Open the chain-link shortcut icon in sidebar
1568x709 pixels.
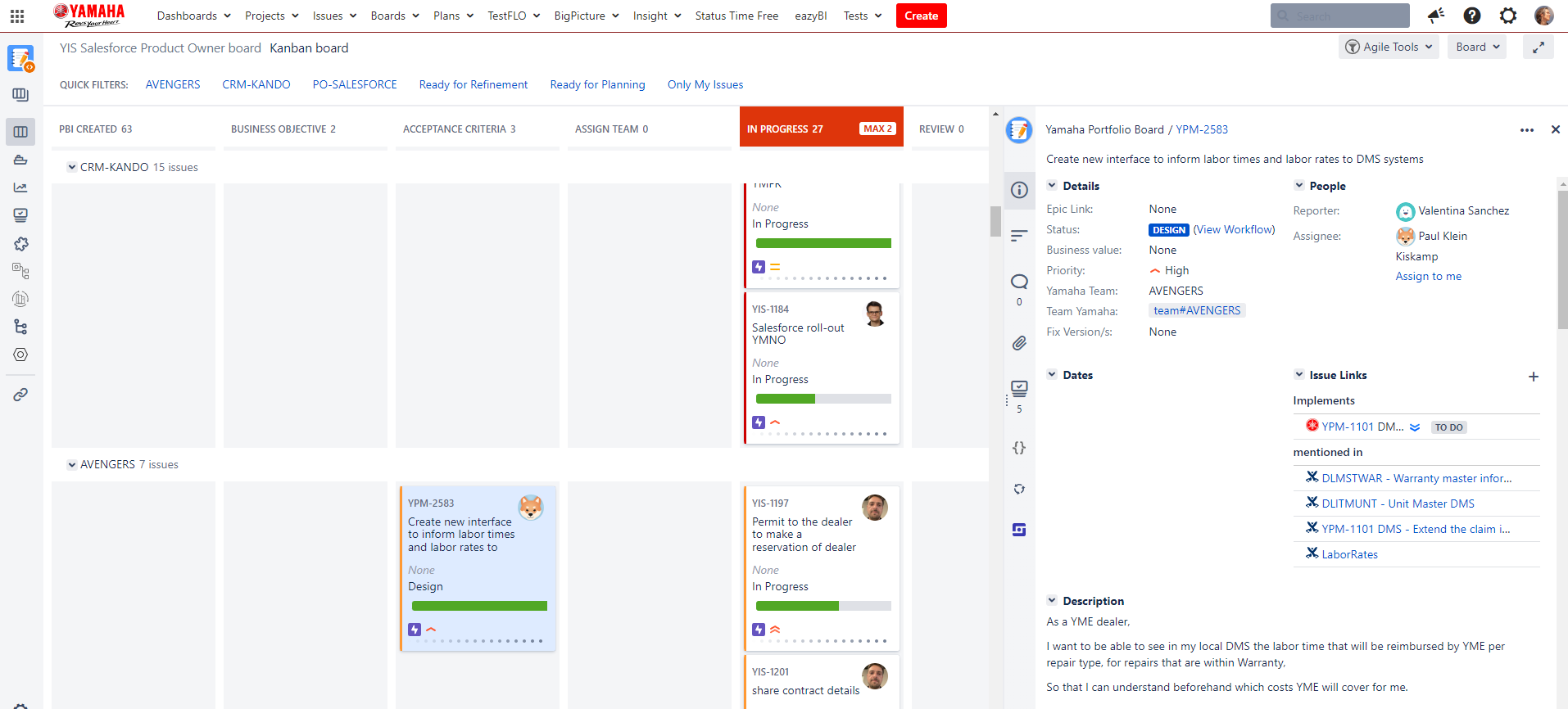(20, 395)
